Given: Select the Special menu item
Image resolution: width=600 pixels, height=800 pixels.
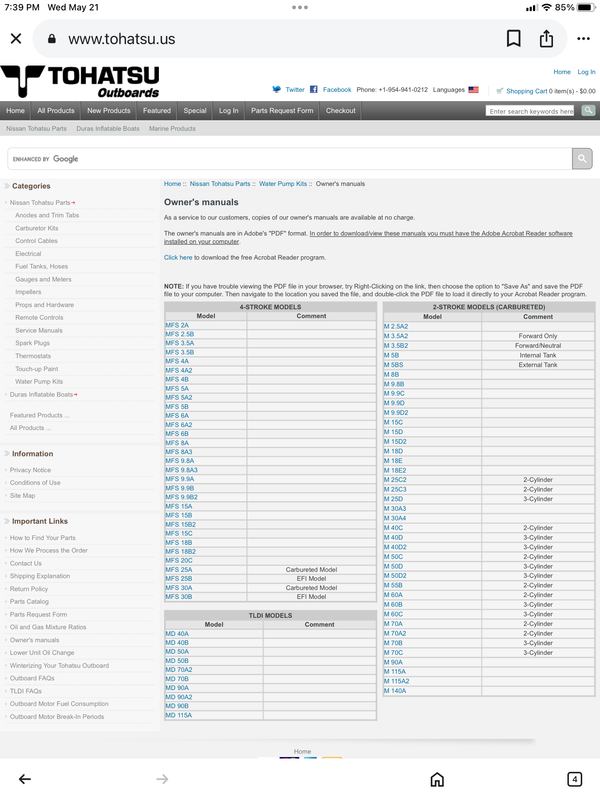Looking at the screenshot, I should point(195,110).
